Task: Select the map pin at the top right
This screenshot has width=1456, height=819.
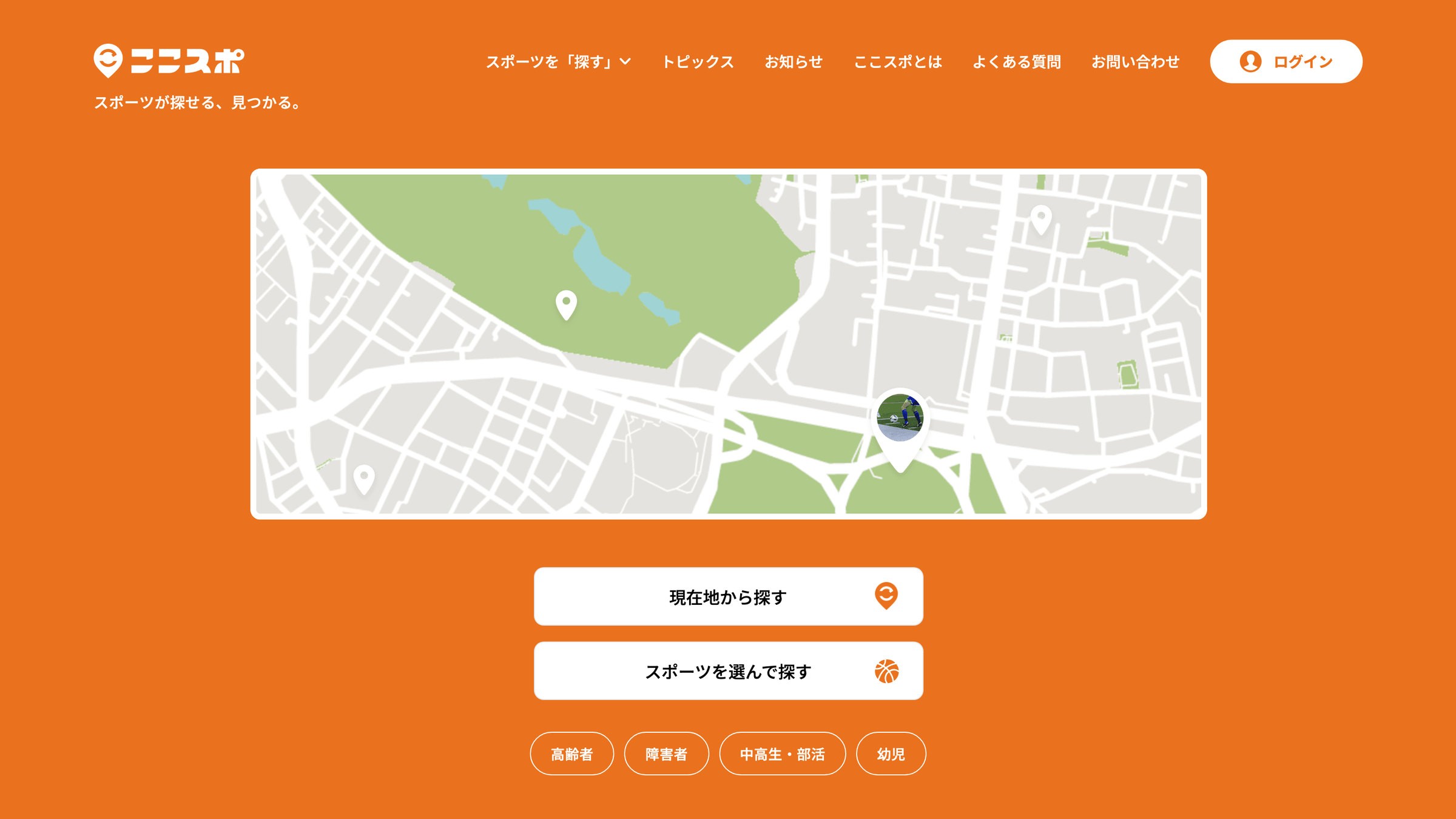Action: (x=1041, y=220)
